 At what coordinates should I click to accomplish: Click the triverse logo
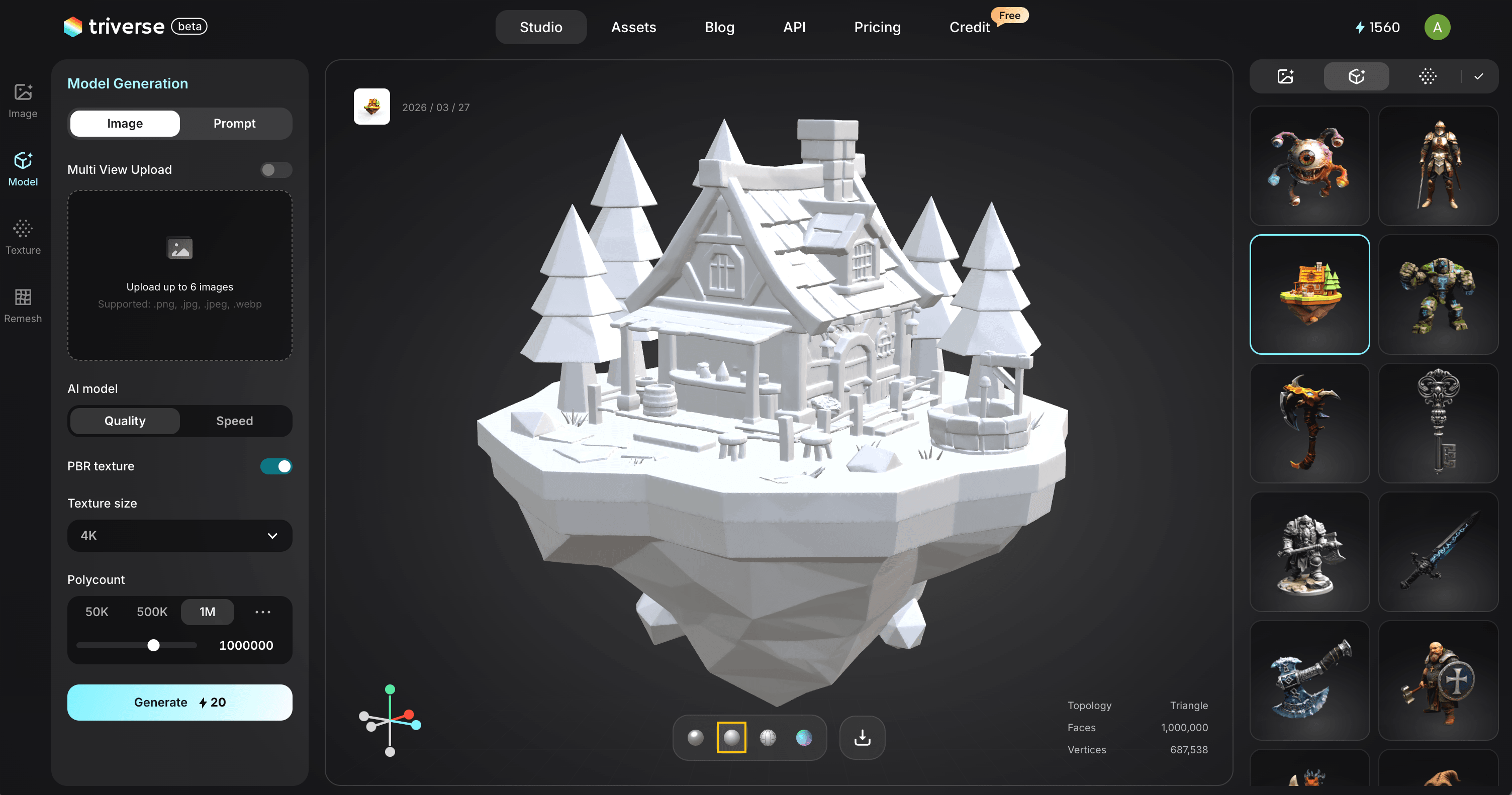pos(114,27)
